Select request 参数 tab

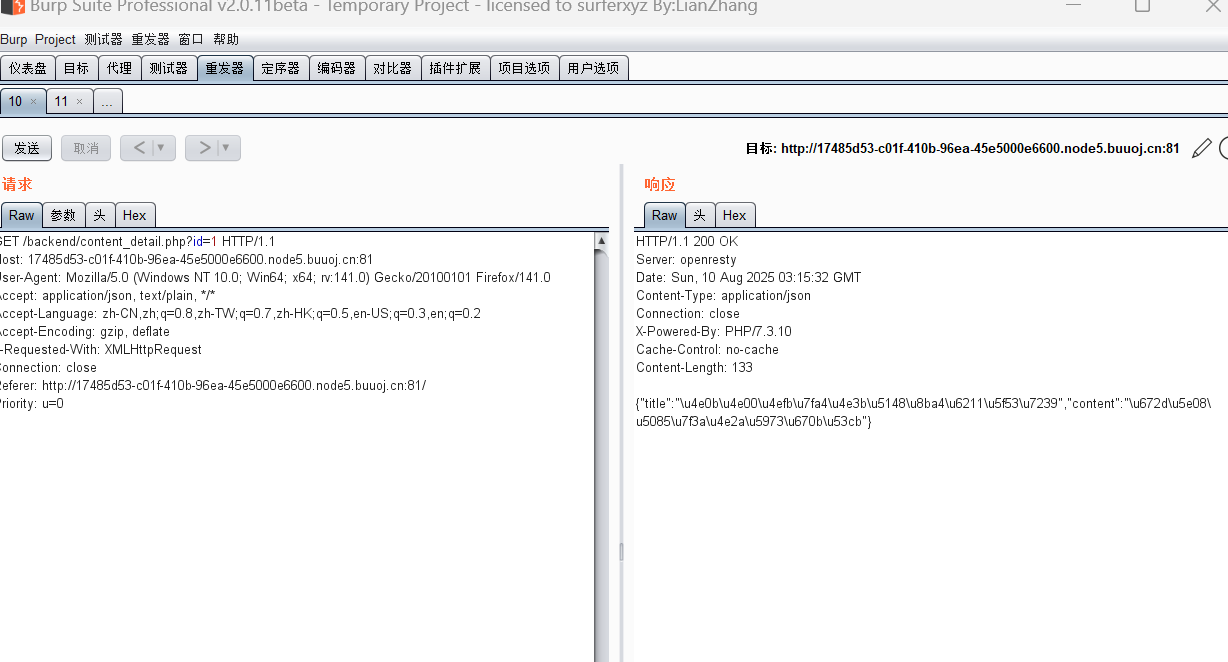(63, 215)
